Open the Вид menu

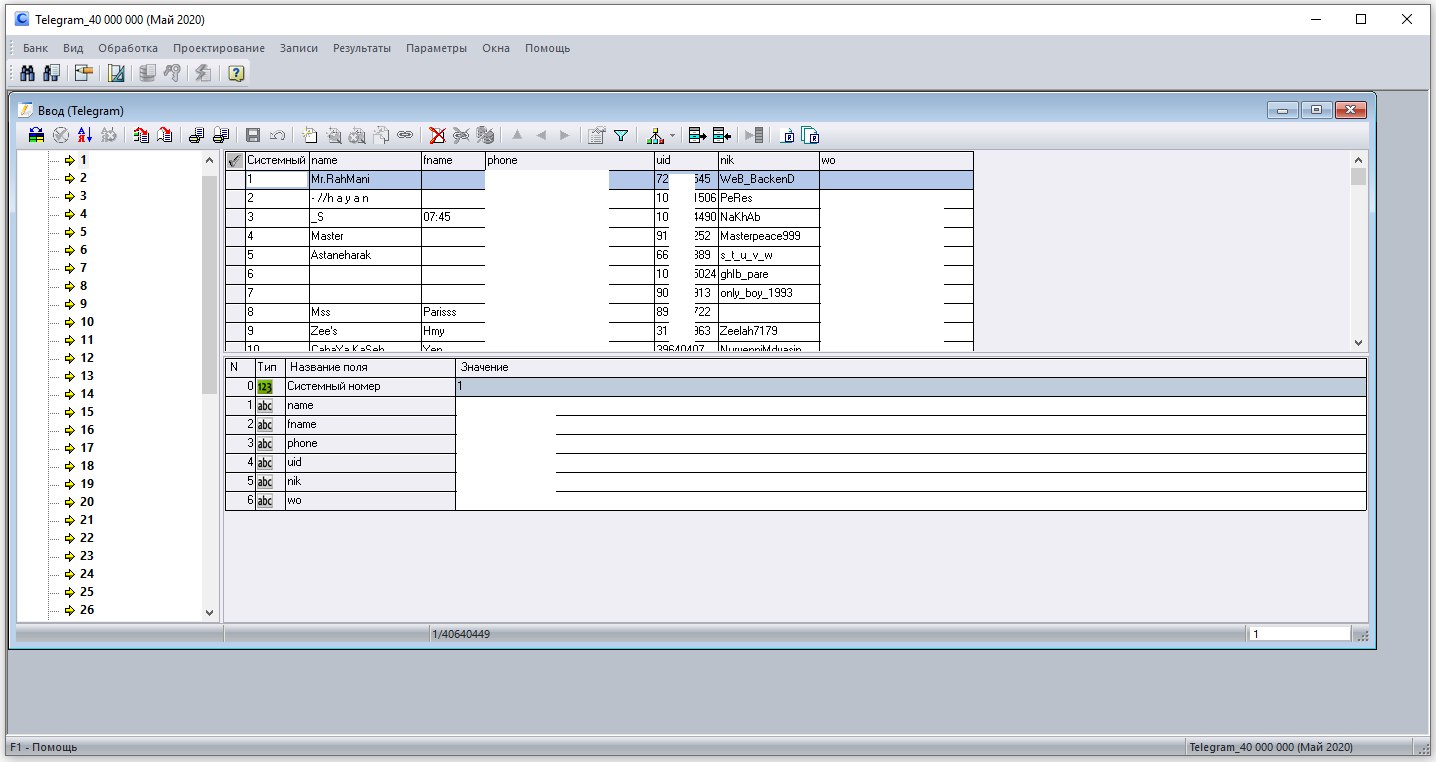click(73, 48)
